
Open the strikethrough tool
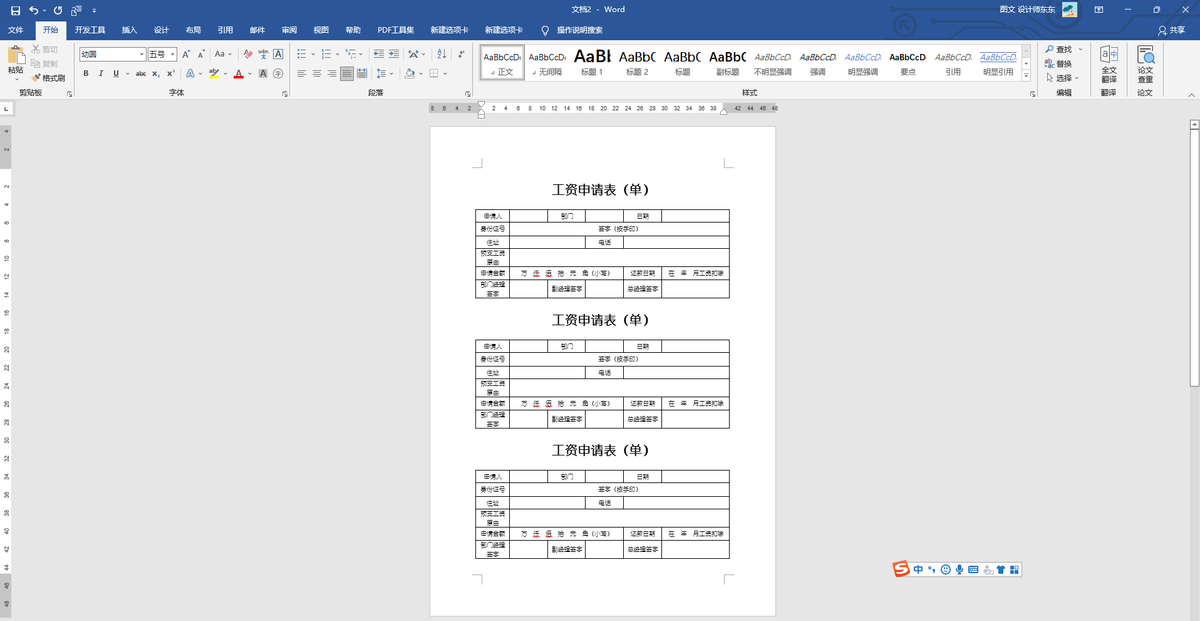(141, 73)
